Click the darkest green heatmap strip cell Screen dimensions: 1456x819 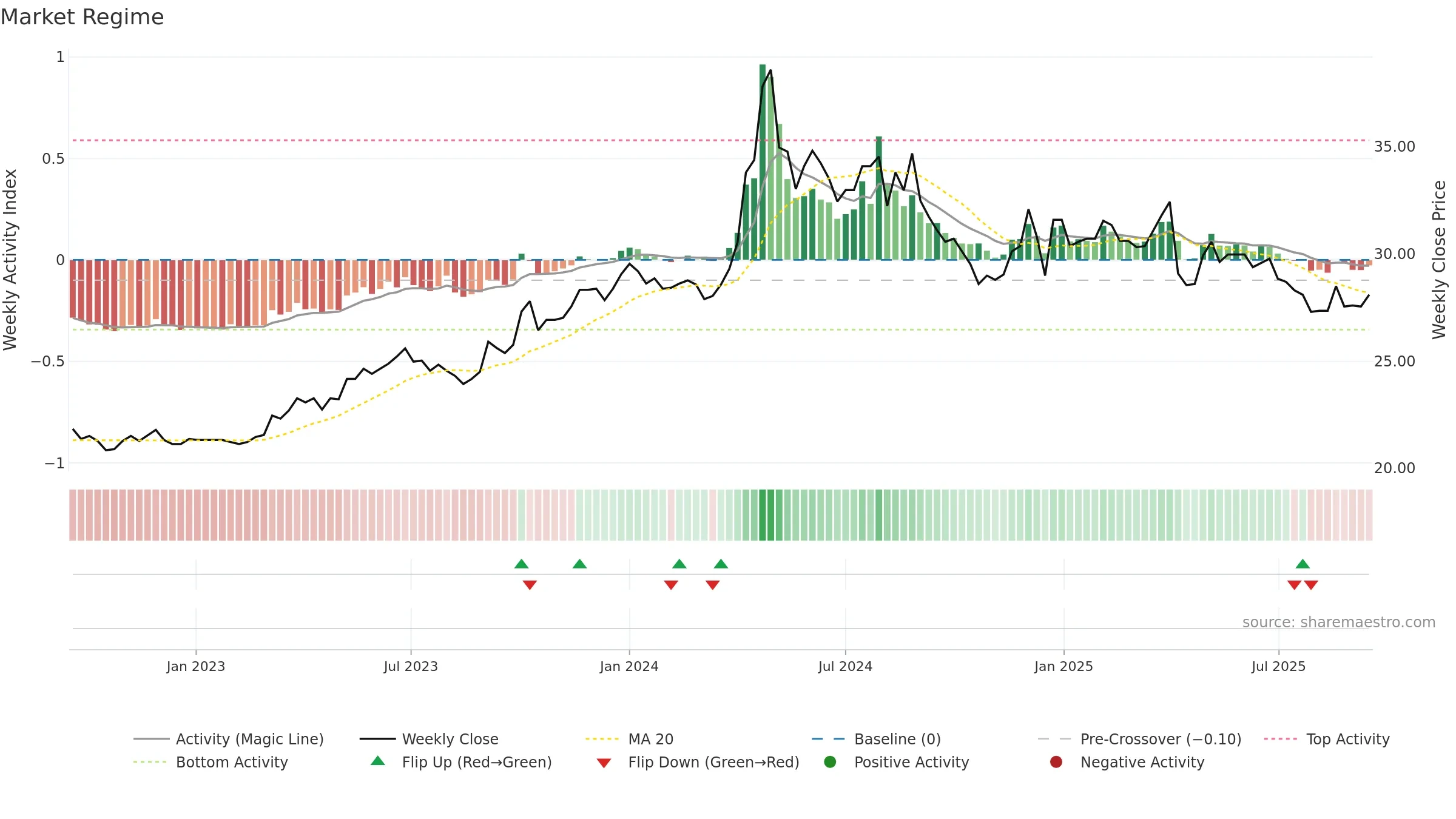tap(763, 515)
